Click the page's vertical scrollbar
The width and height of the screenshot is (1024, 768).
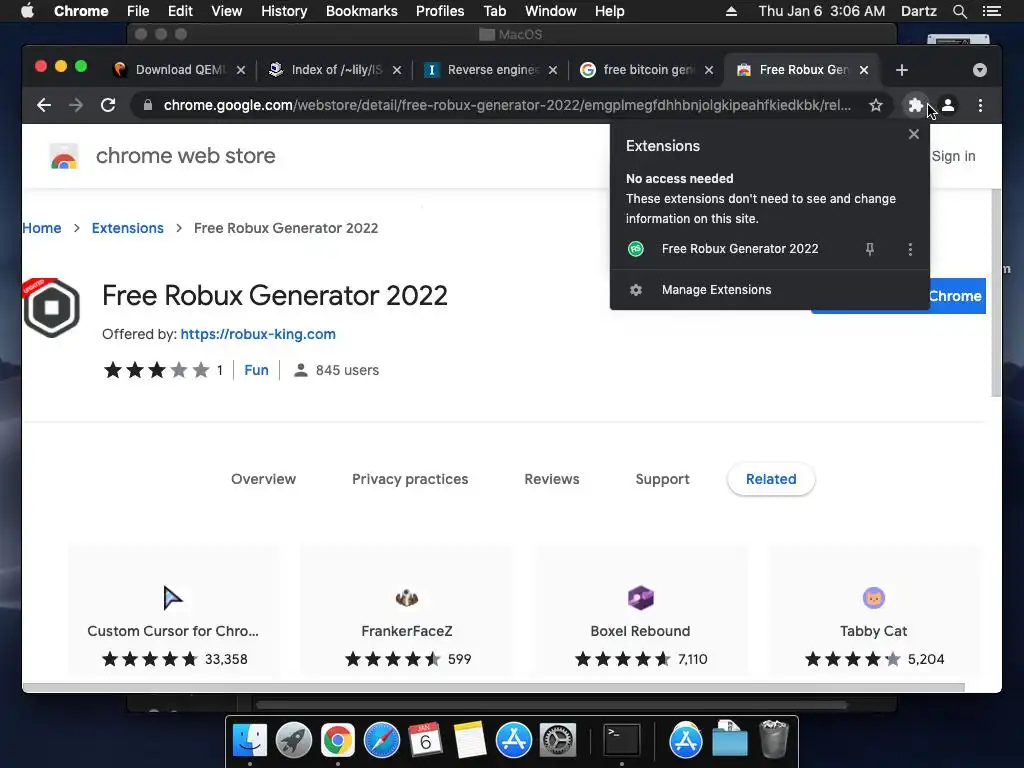(x=996, y=293)
